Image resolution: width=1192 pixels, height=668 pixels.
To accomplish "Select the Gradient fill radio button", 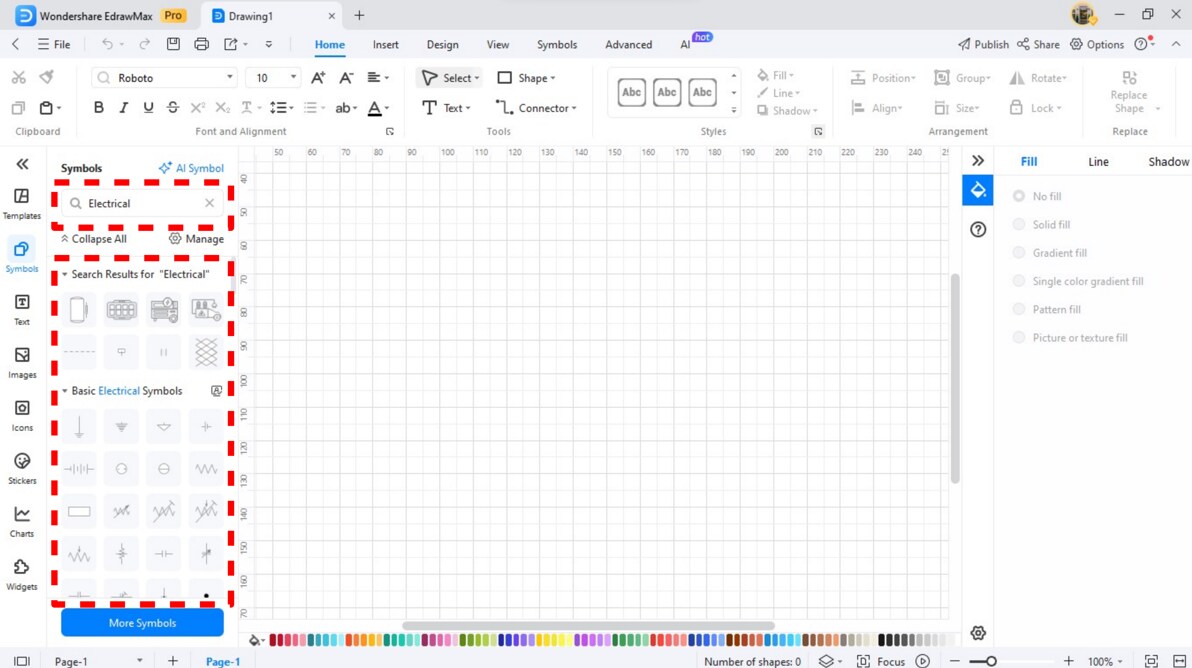I will [x=1019, y=252].
